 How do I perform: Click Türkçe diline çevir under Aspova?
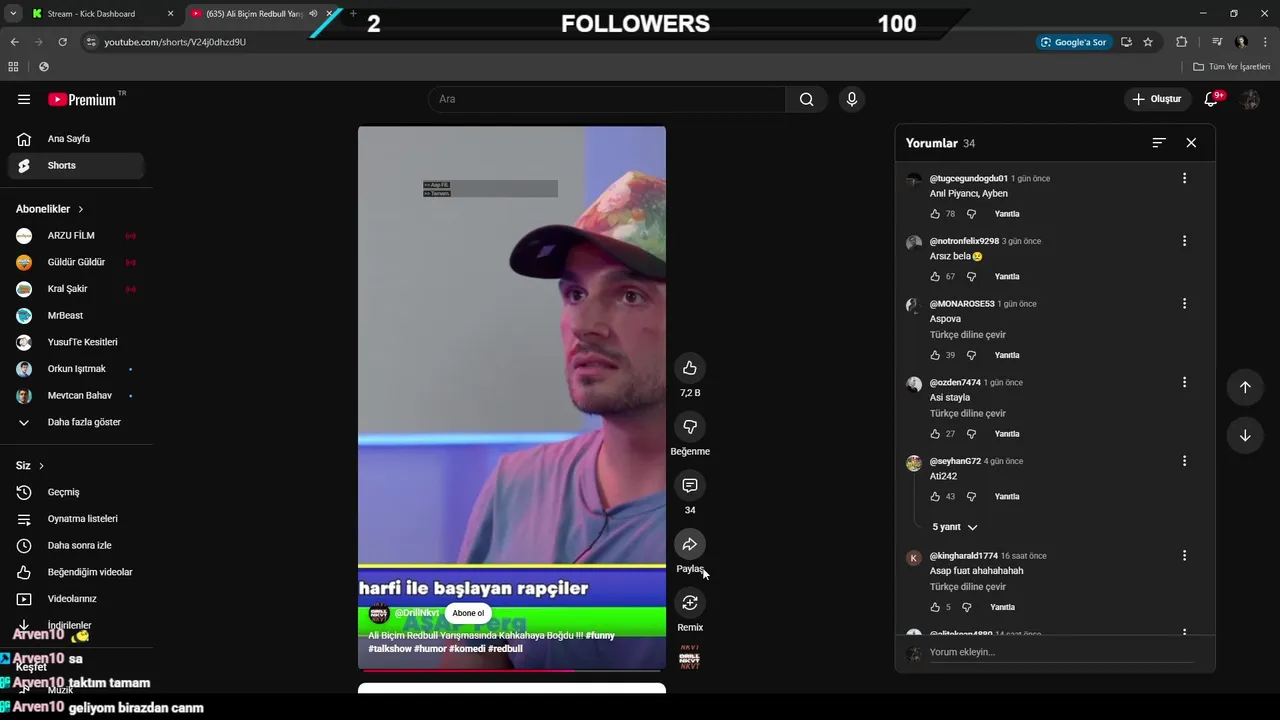(x=968, y=335)
